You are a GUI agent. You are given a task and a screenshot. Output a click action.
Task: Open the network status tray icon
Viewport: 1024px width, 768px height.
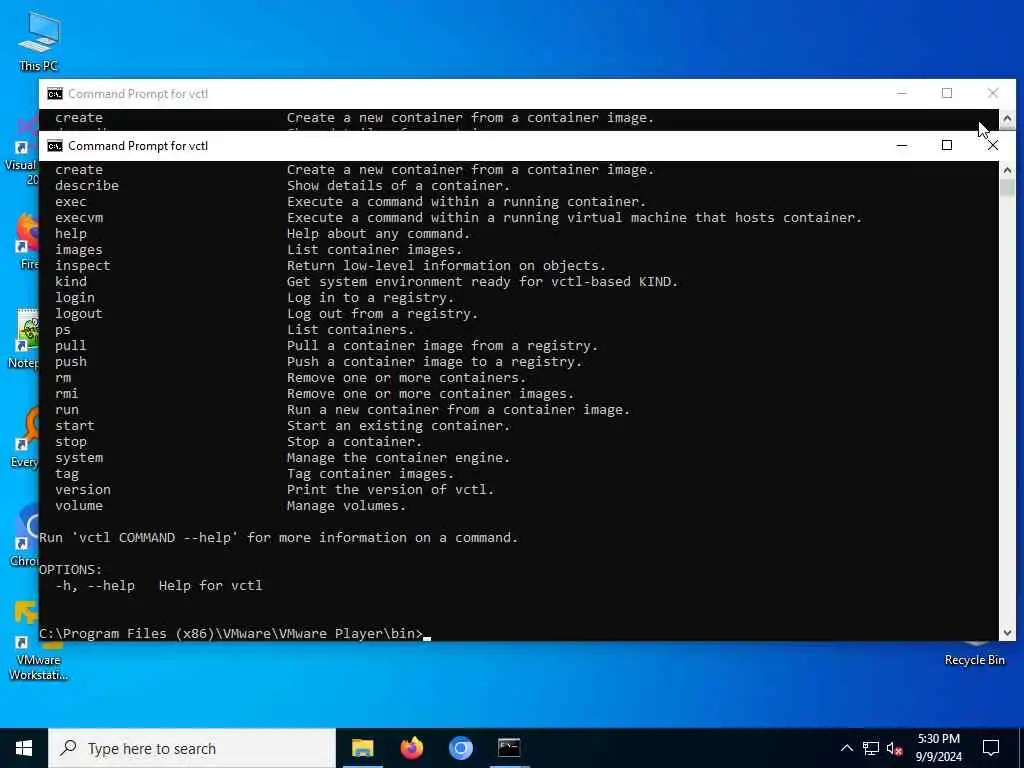coord(871,748)
